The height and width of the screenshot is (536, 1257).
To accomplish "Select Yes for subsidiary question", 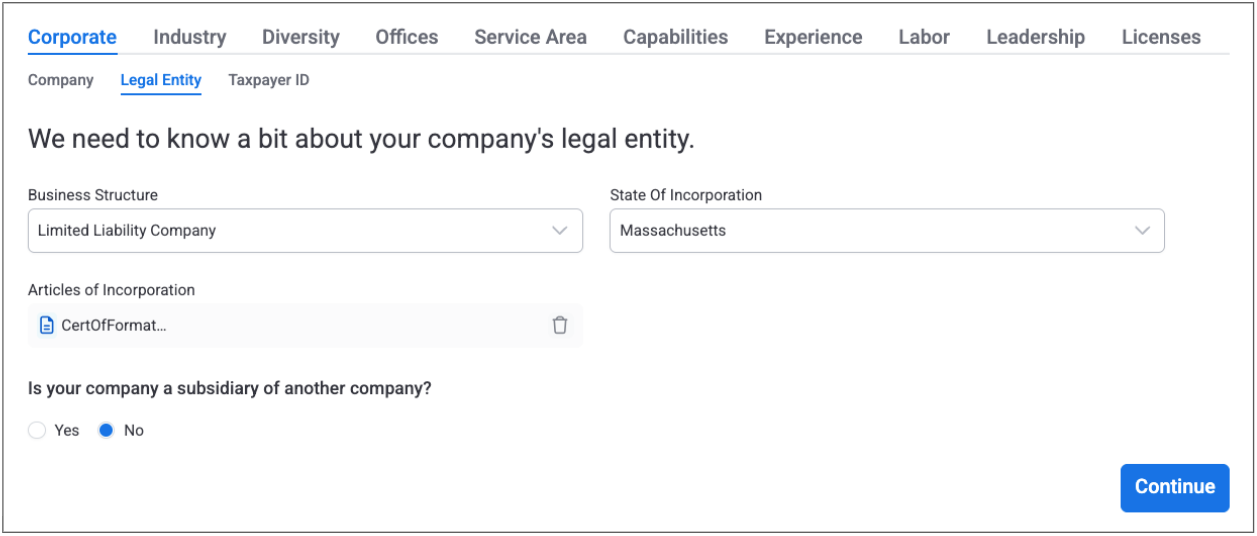I will [38, 430].
